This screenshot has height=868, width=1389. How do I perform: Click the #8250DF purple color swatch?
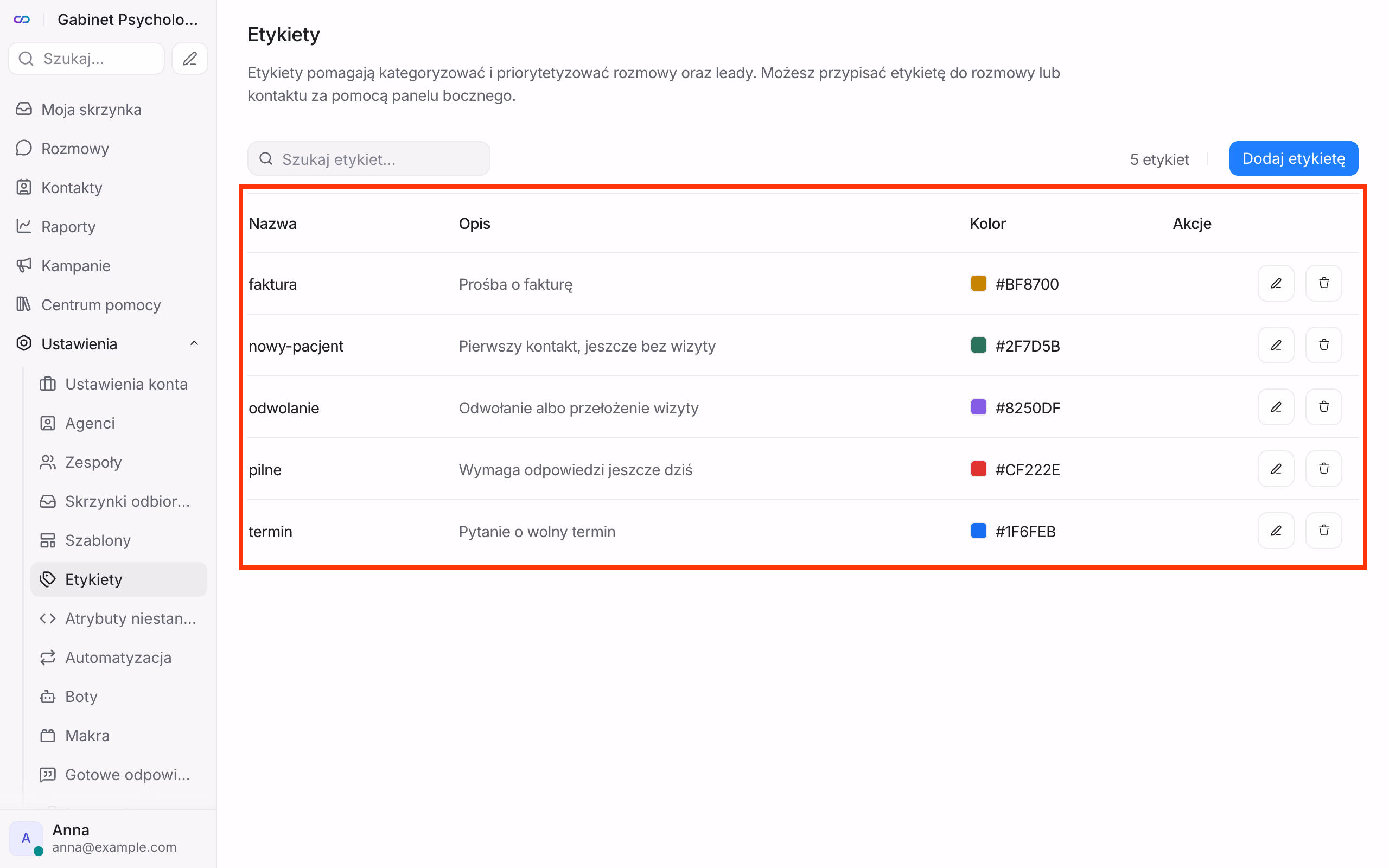[x=978, y=407]
